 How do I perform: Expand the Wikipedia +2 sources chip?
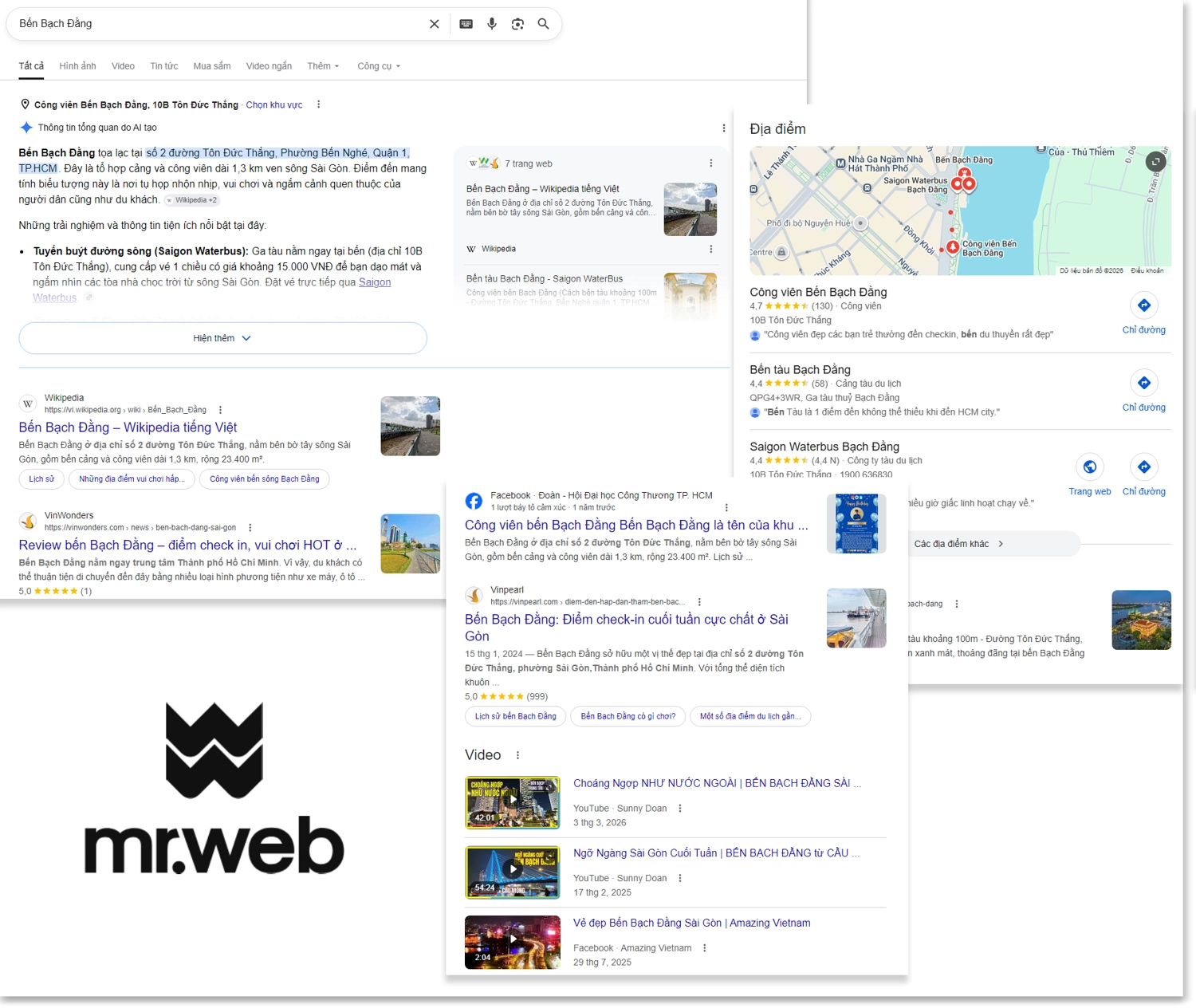click(191, 200)
